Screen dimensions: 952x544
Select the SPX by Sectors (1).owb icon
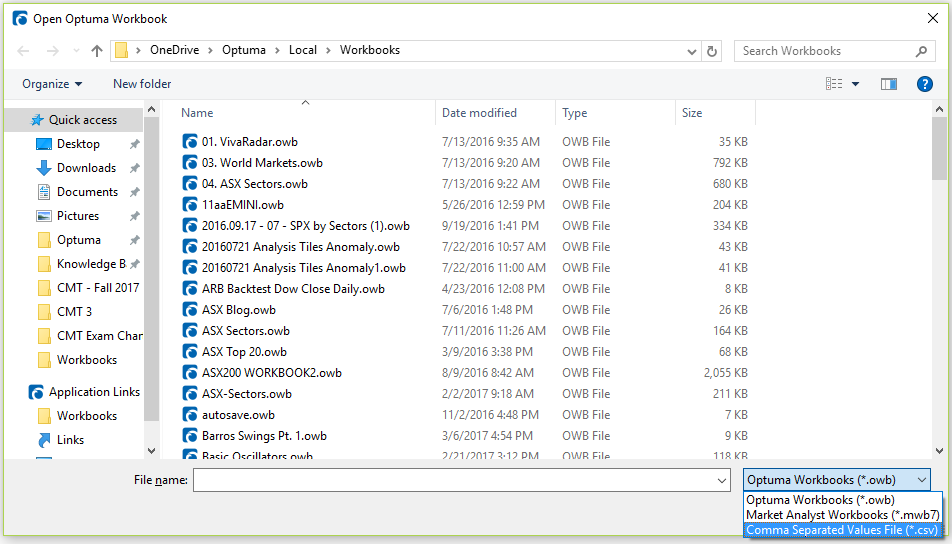coord(190,226)
